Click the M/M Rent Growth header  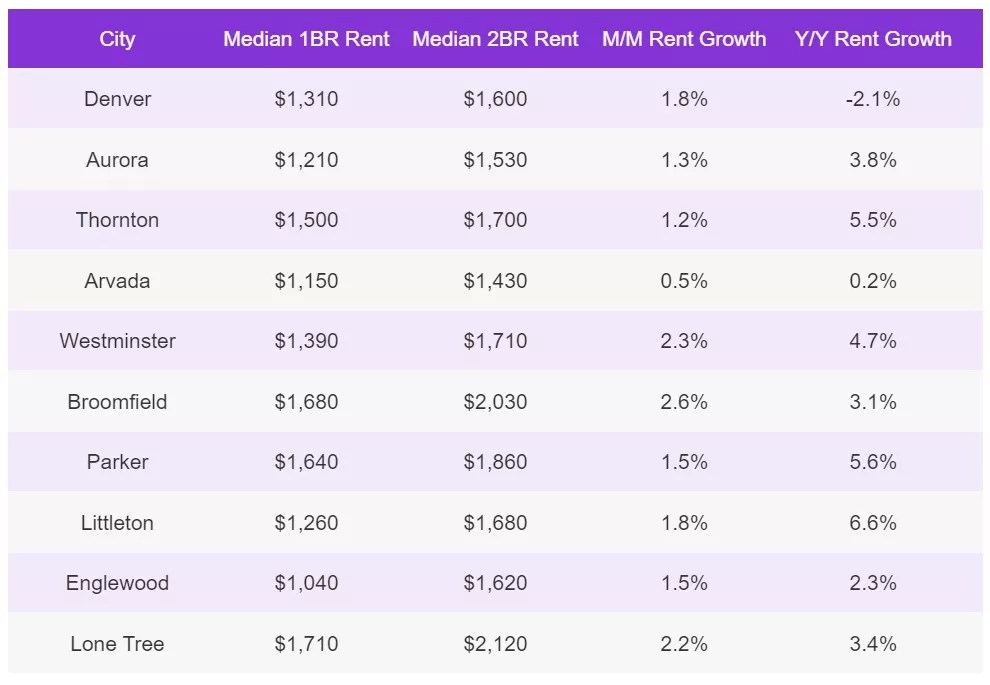(x=684, y=39)
